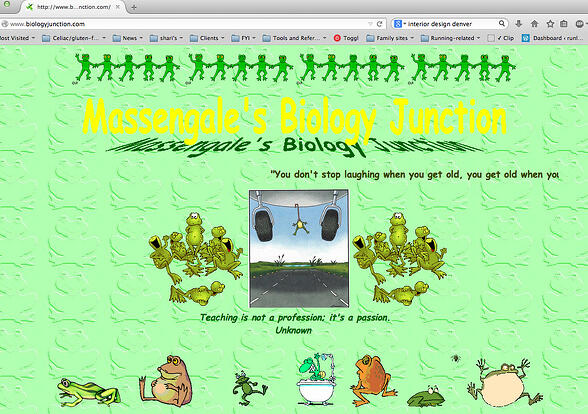Open the Toggl bookmark

[346, 38]
